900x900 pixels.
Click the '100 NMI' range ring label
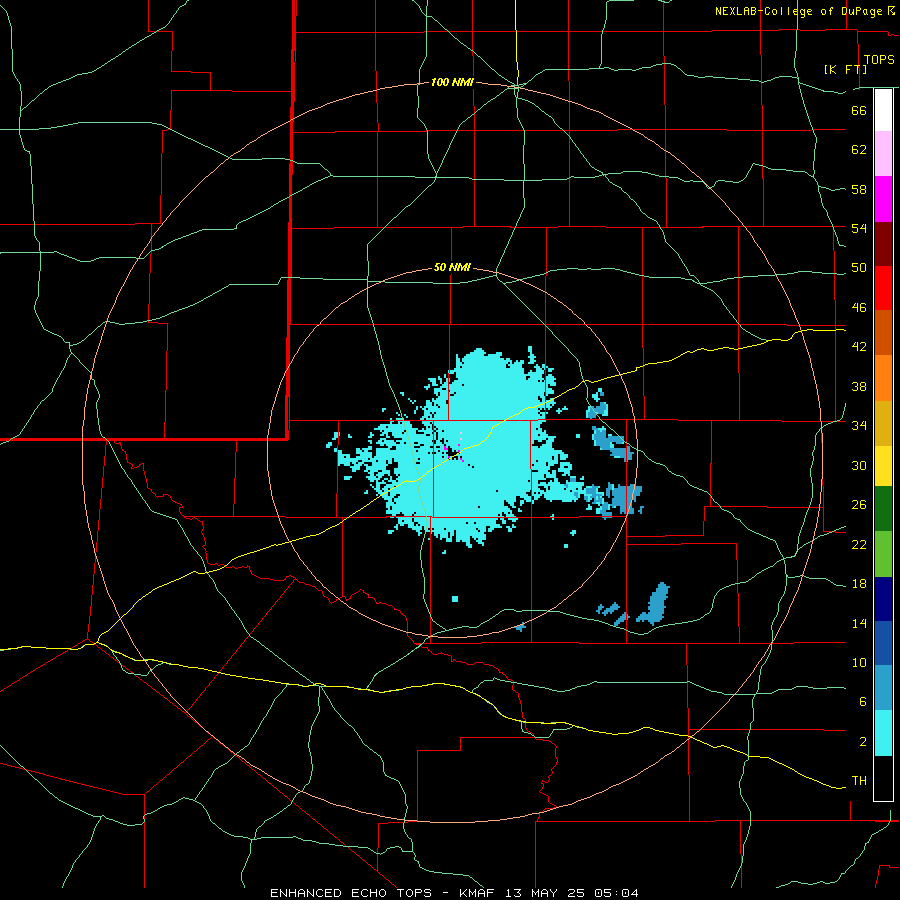point(452,83)
